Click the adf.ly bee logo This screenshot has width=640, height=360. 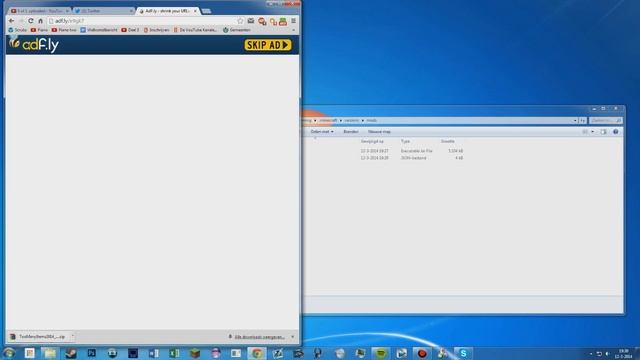(34, 44)
